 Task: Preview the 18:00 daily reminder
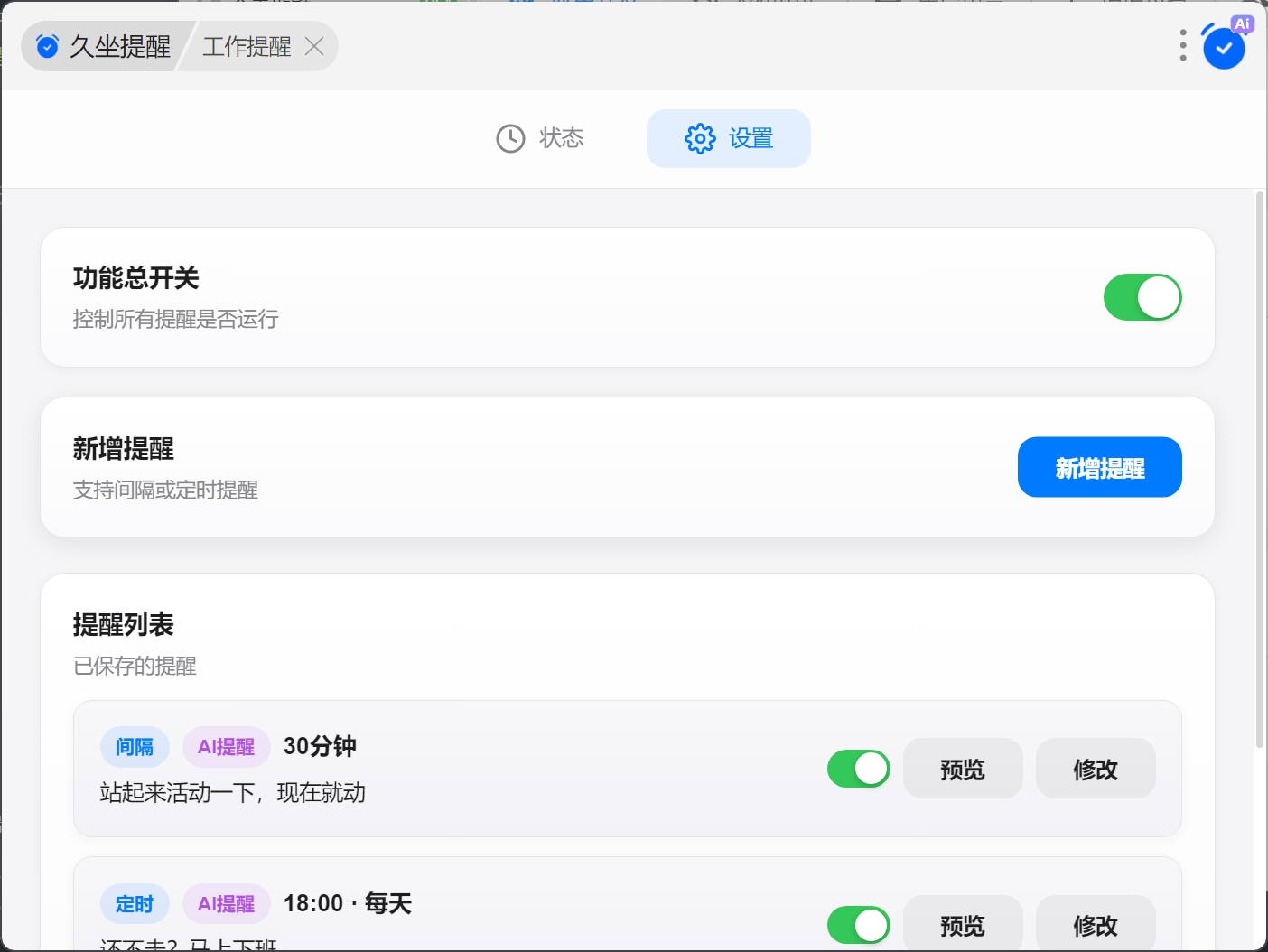point(962,925)
